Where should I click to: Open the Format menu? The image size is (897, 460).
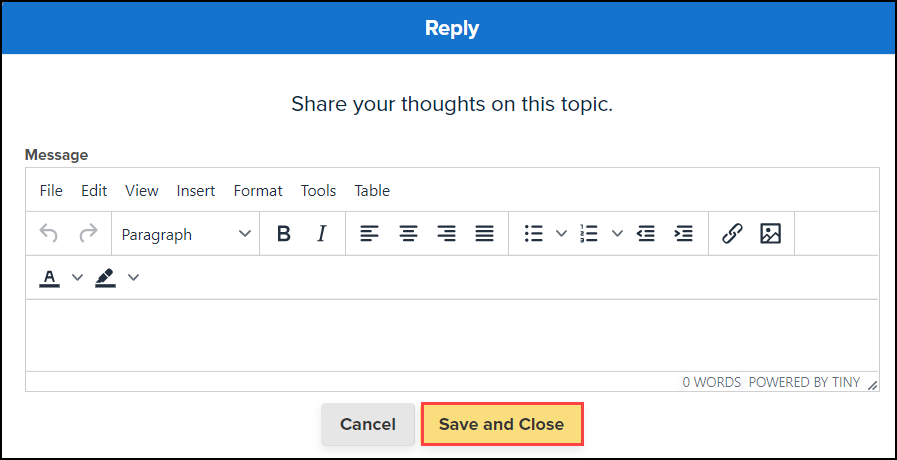(258, 190)
